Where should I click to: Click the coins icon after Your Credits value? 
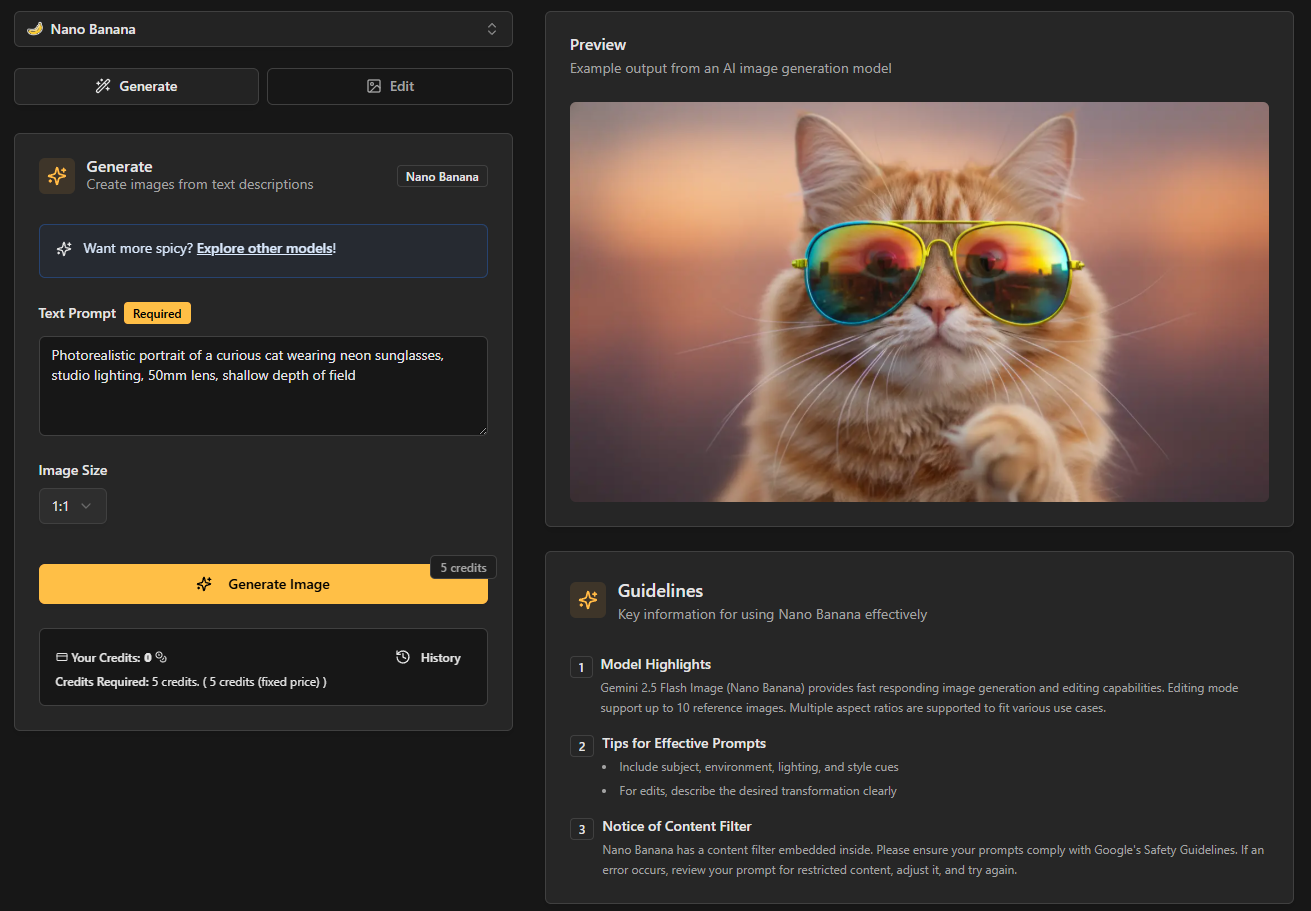point(161,657)
